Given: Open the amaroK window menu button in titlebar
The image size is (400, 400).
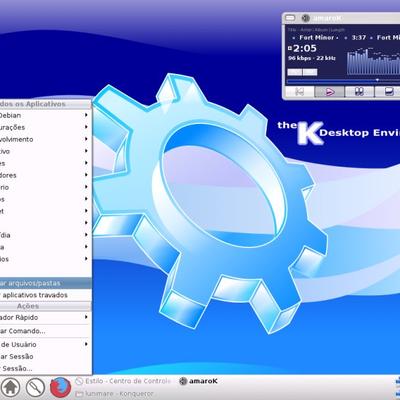Looking at the screenshot, I should click(x=291, y=18).
